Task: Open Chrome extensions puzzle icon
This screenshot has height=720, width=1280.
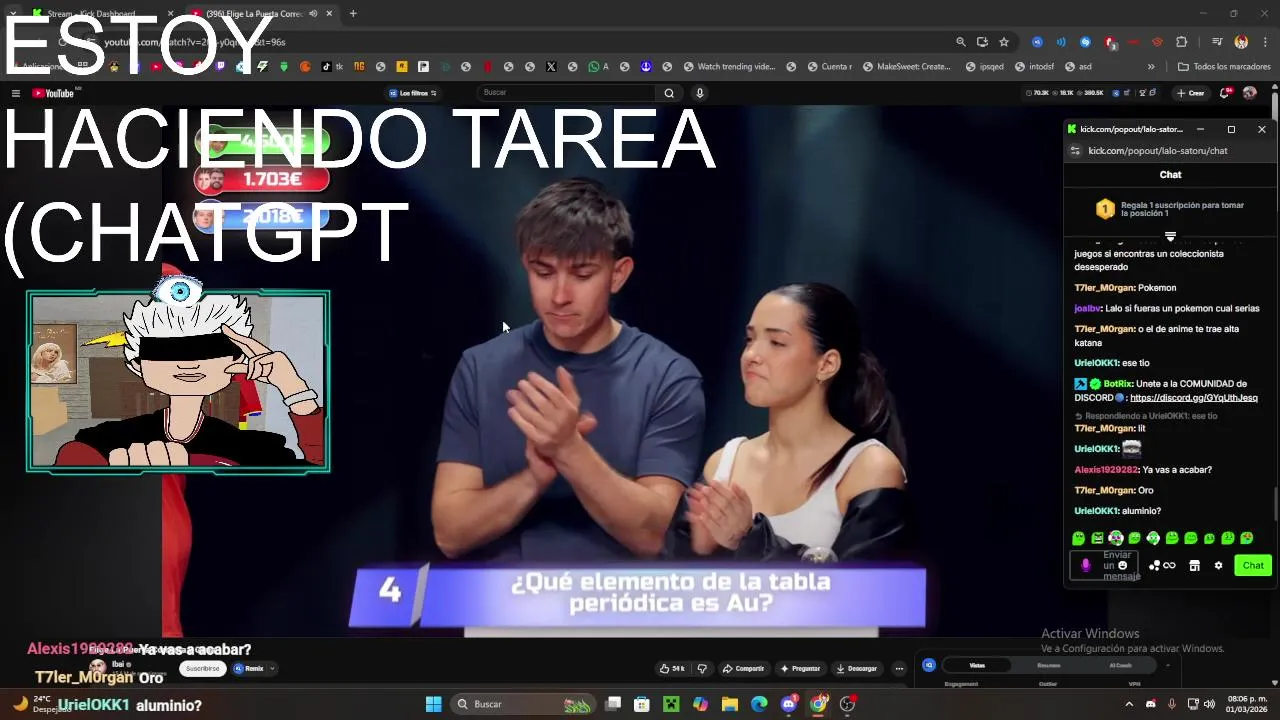Action: [x=1182, y=42]
